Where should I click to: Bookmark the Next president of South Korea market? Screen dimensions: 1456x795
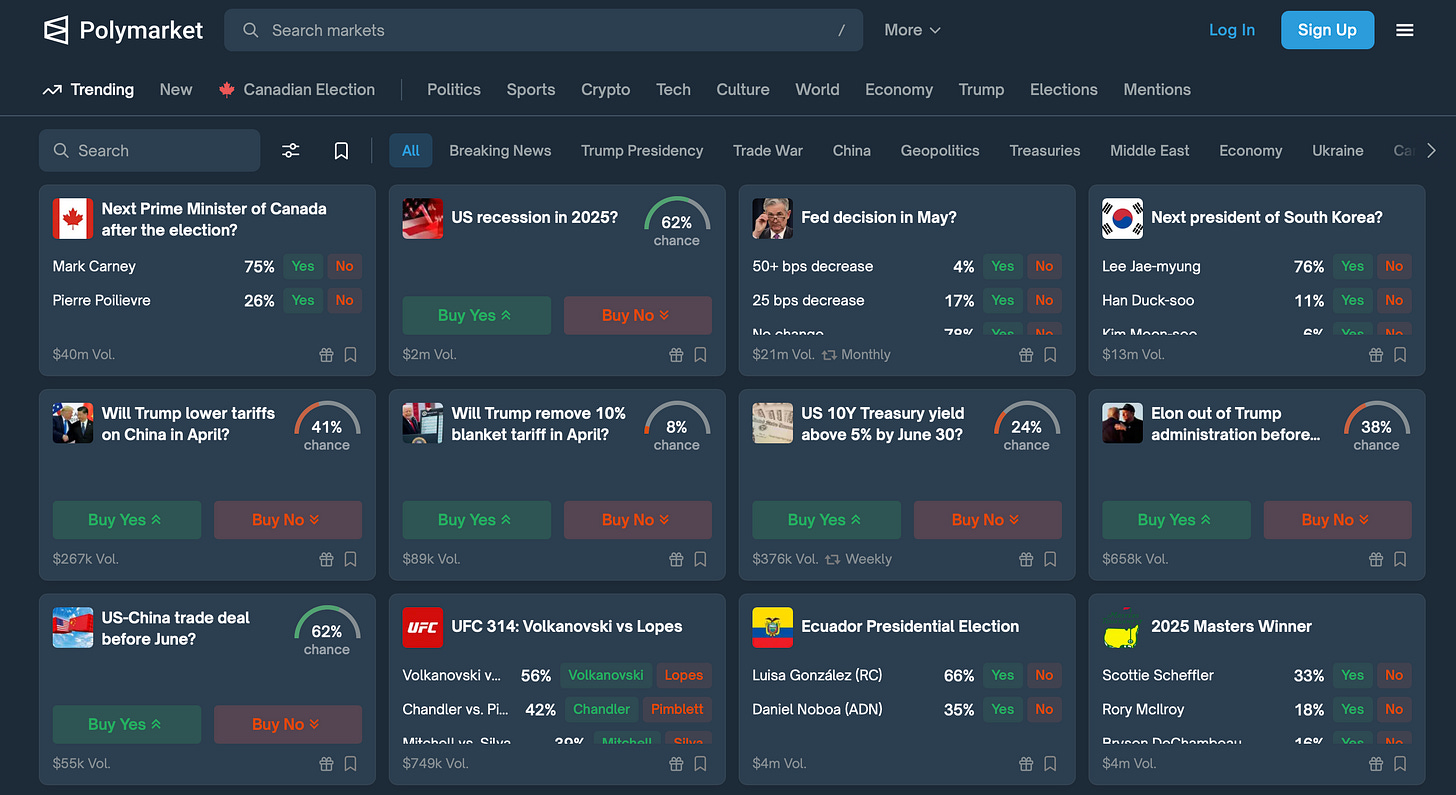click(x=1400, y=354)
